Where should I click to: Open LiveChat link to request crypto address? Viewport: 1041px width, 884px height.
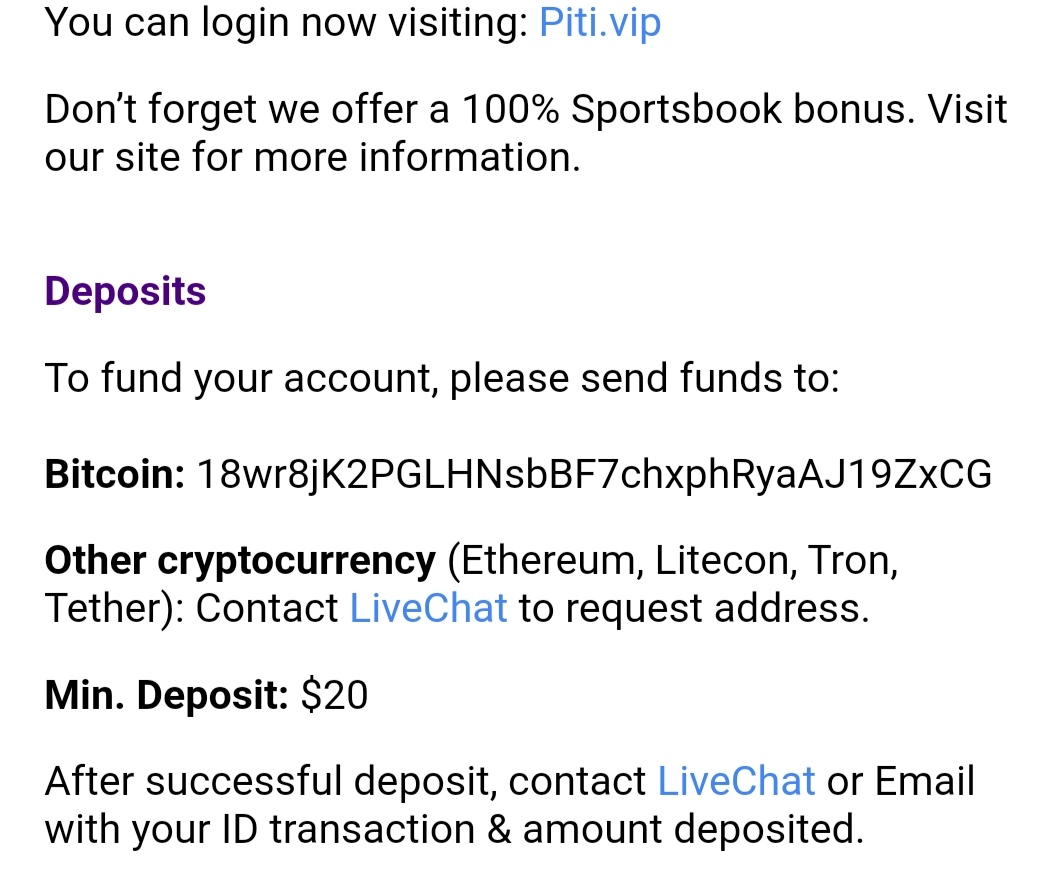click(428, 608)
